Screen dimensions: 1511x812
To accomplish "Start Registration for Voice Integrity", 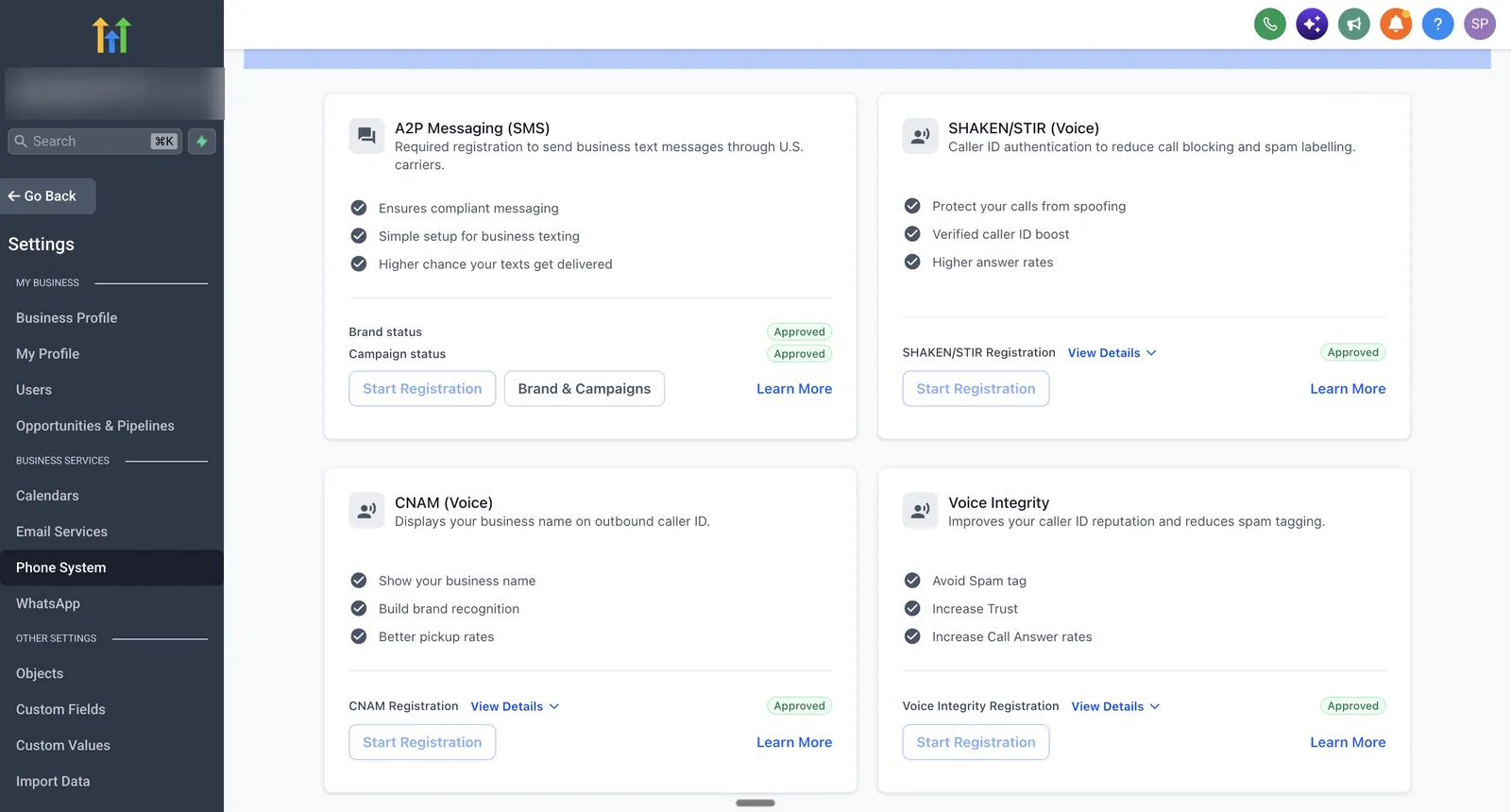I will (x=976, y=742).
